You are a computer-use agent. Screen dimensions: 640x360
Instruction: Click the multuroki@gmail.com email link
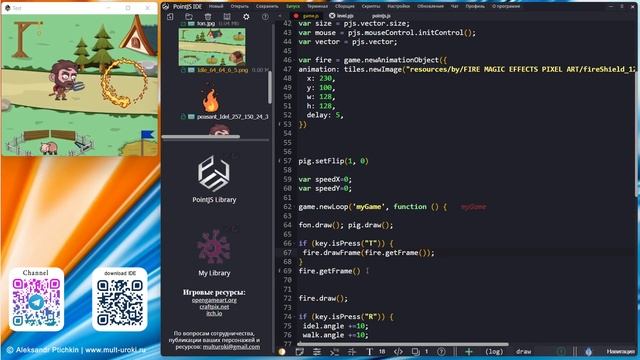[x=231, y=347]
